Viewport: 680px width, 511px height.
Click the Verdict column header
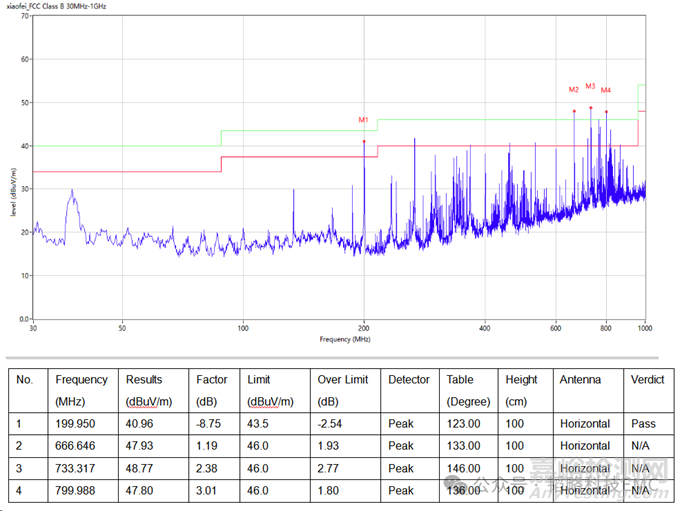648,380
